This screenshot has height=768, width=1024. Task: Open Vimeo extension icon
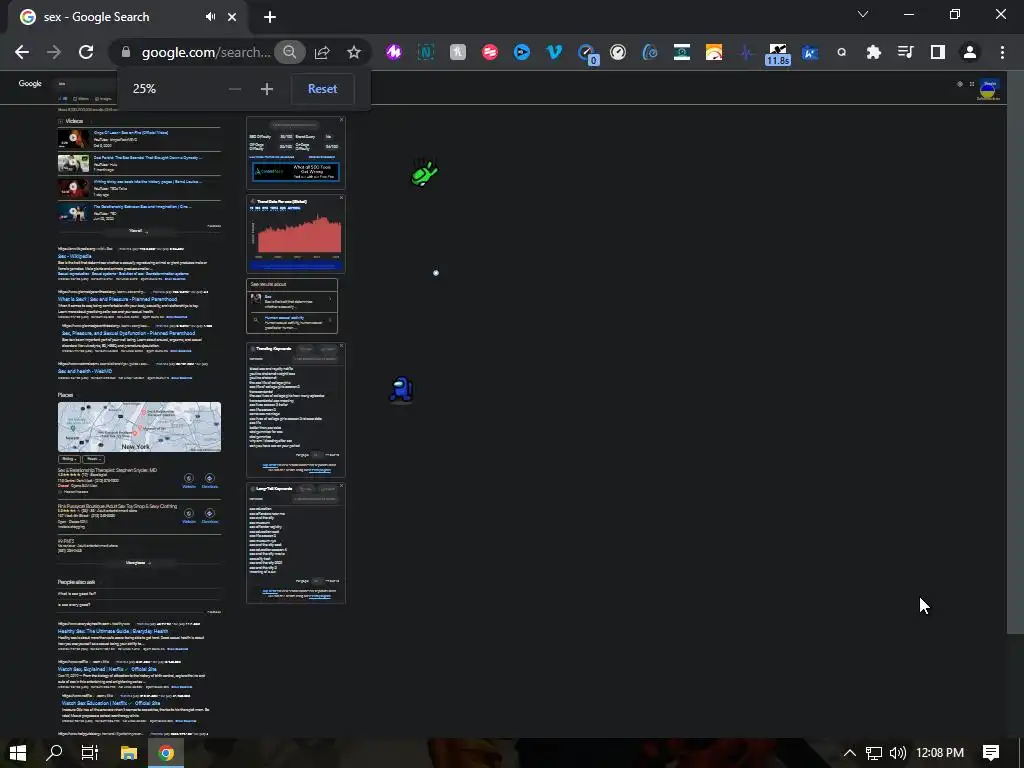coord(554,52)
